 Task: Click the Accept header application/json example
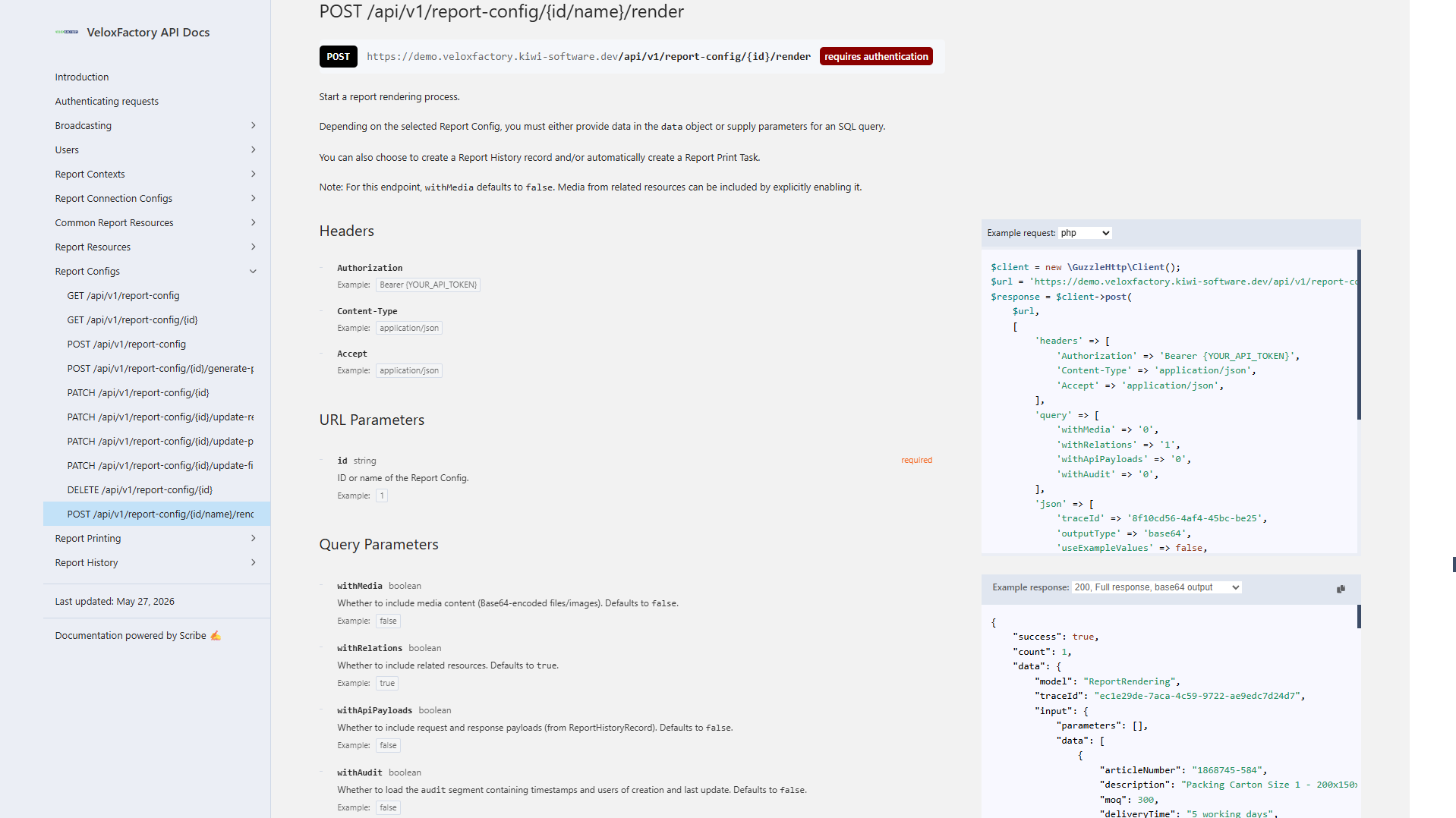(409, 370)
